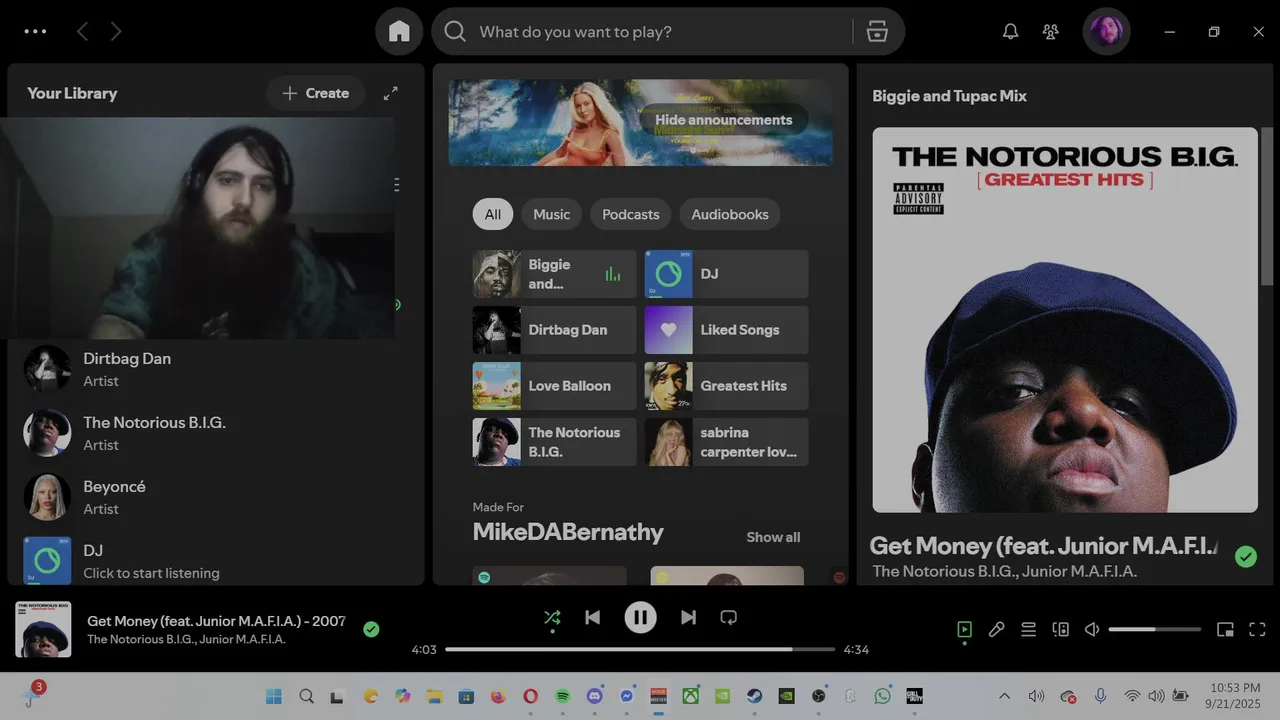
Task: Open the miniplayer
Action: 1225,629
